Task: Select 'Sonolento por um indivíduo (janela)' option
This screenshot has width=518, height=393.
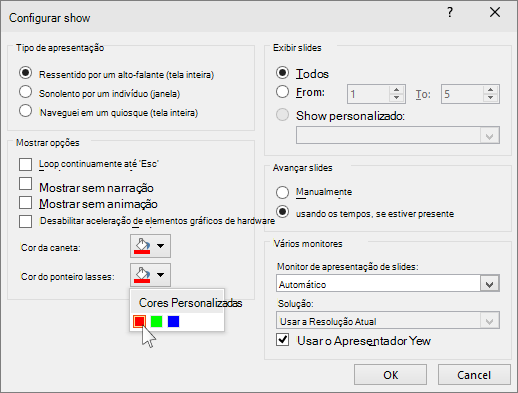Action: pyautogui.click(x=25, y=92)
